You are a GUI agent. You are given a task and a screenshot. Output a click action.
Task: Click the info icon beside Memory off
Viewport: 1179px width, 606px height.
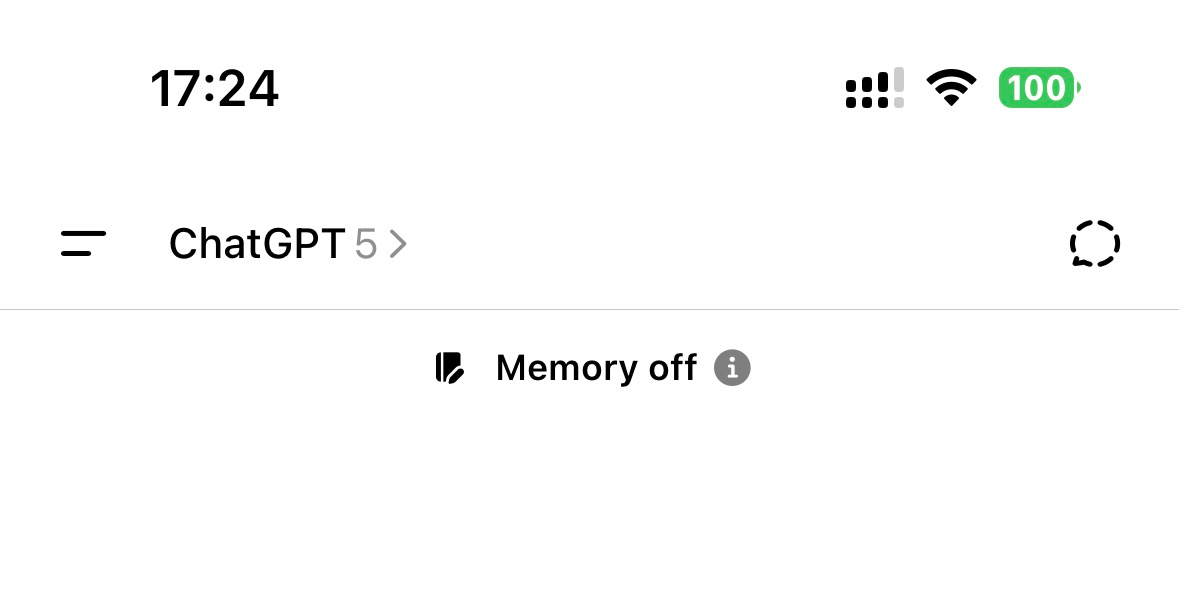point(731,368)
